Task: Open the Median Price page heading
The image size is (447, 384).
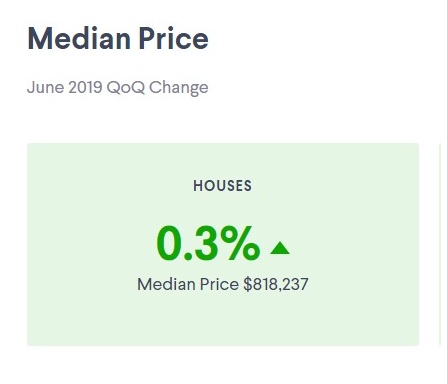Action: [x=118, y=38]
